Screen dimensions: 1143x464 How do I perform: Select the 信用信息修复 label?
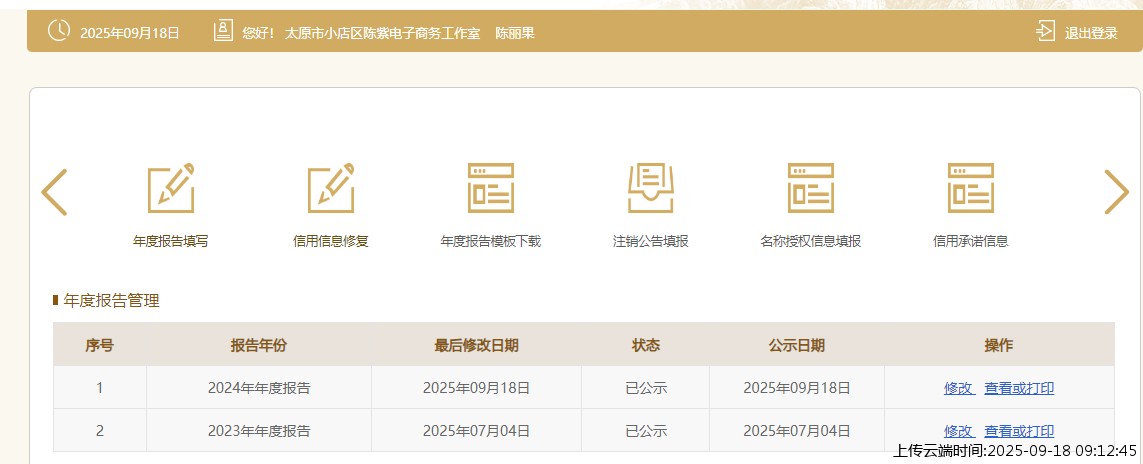[x=331, y=241]
